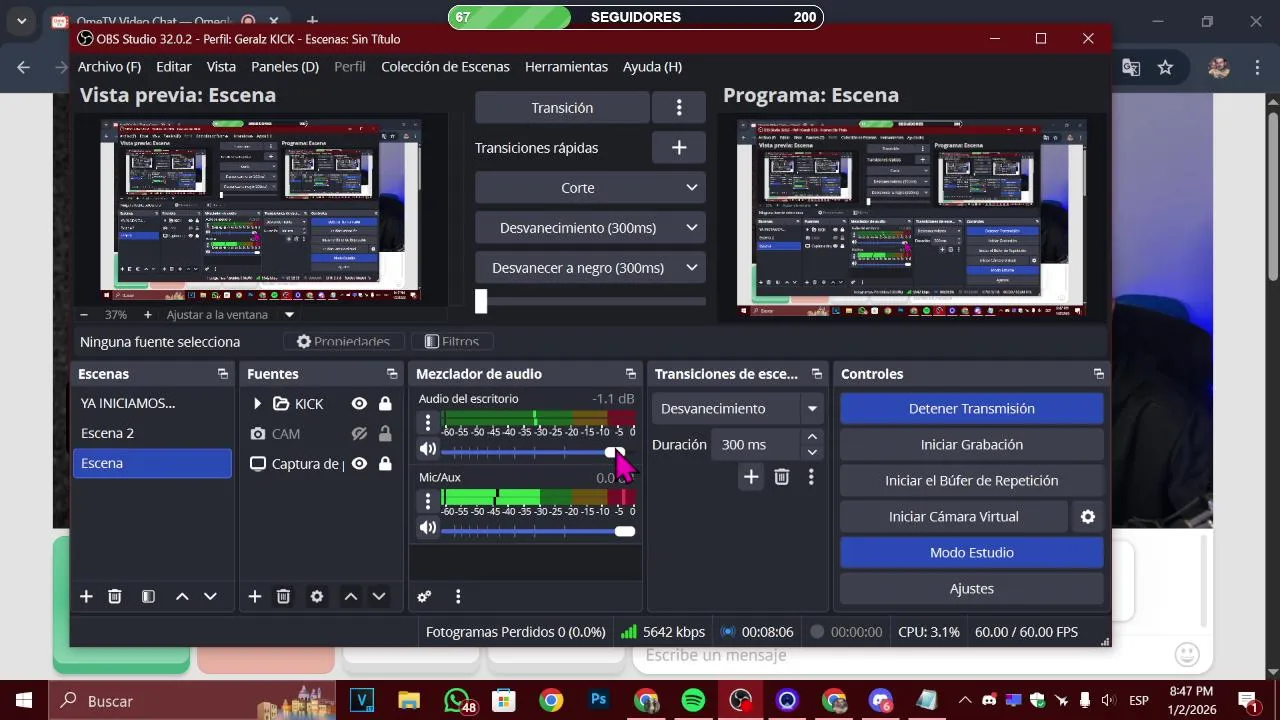Image resolution: width=1280 pixels, height=720 pixels.
Task: Unlock the KICK source padlock
Action: pos(385,403)
